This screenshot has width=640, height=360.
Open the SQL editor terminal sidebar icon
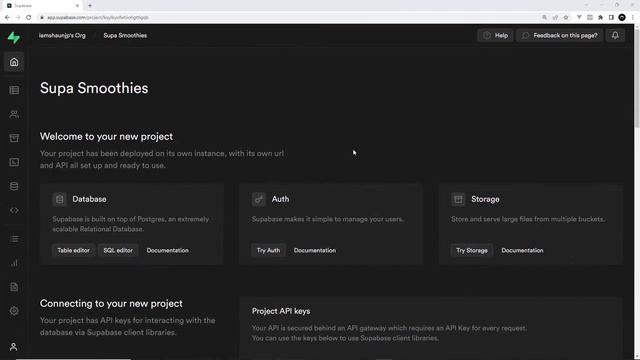coord(14,162)
